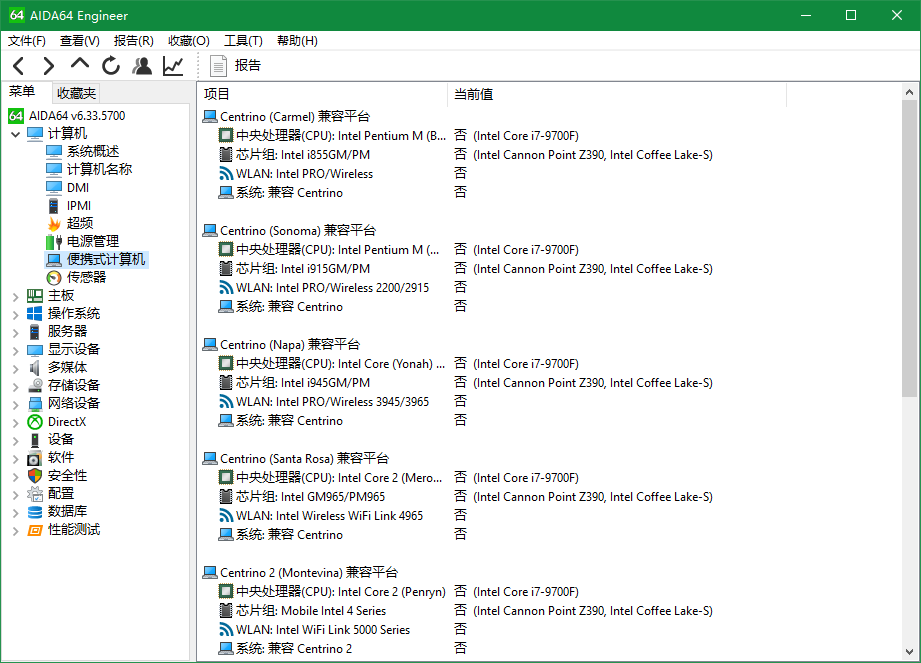The height and width of the screenshot is (663, 921).
Task: Open the 帮助(H) menu
Action: coord(297,41)
